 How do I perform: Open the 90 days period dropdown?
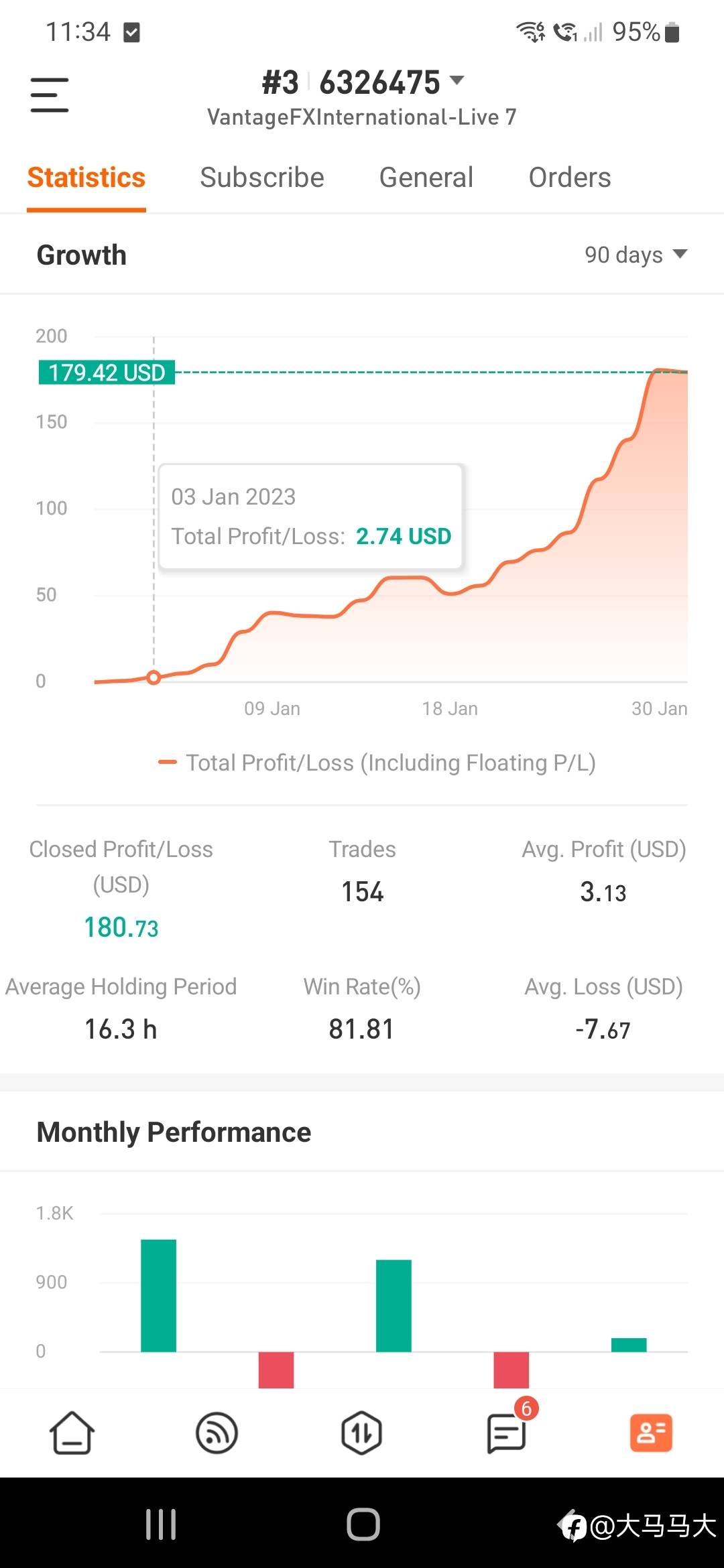point(636,255)
